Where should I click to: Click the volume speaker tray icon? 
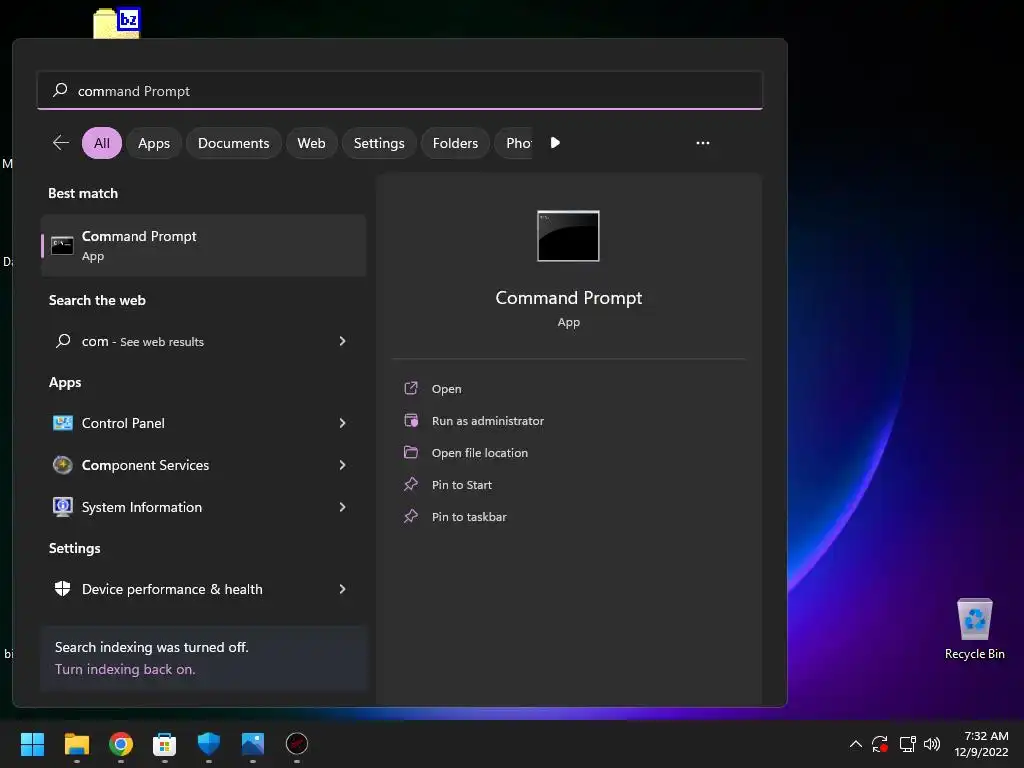pyautogui.click(x=932, y=744)
